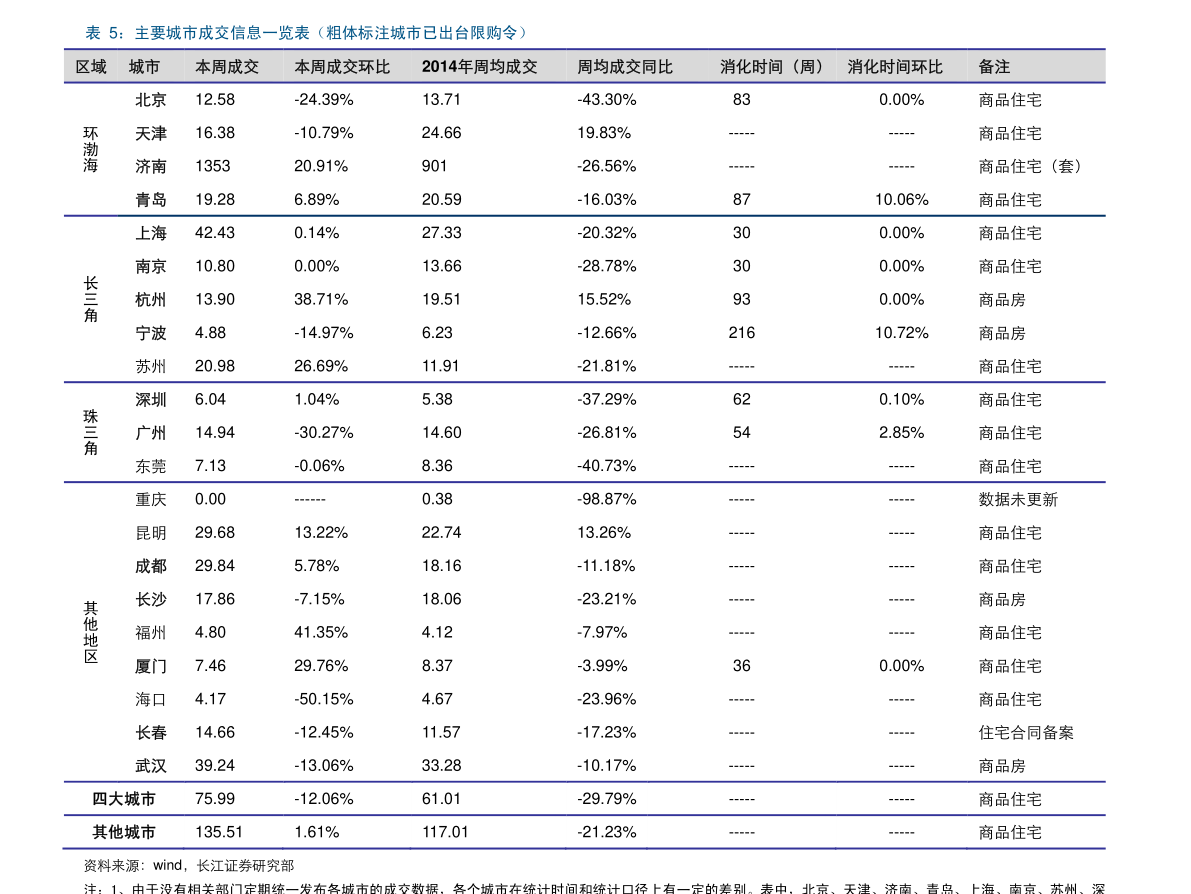Click the '消化时间环比' column header
Screen dimensions: 1191x894
click(895, 67)
